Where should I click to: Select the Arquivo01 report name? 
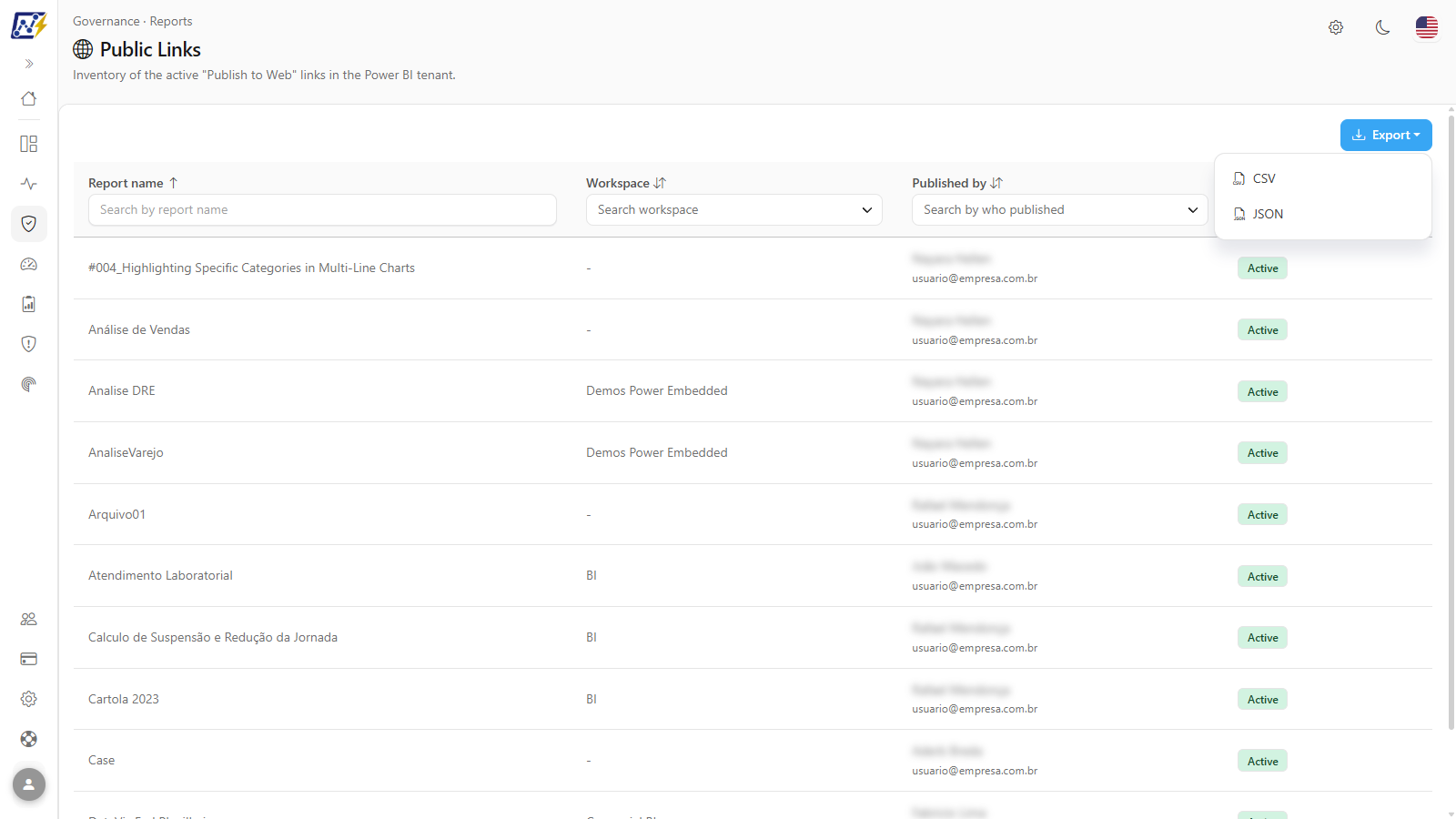click(x=116, y=514)
